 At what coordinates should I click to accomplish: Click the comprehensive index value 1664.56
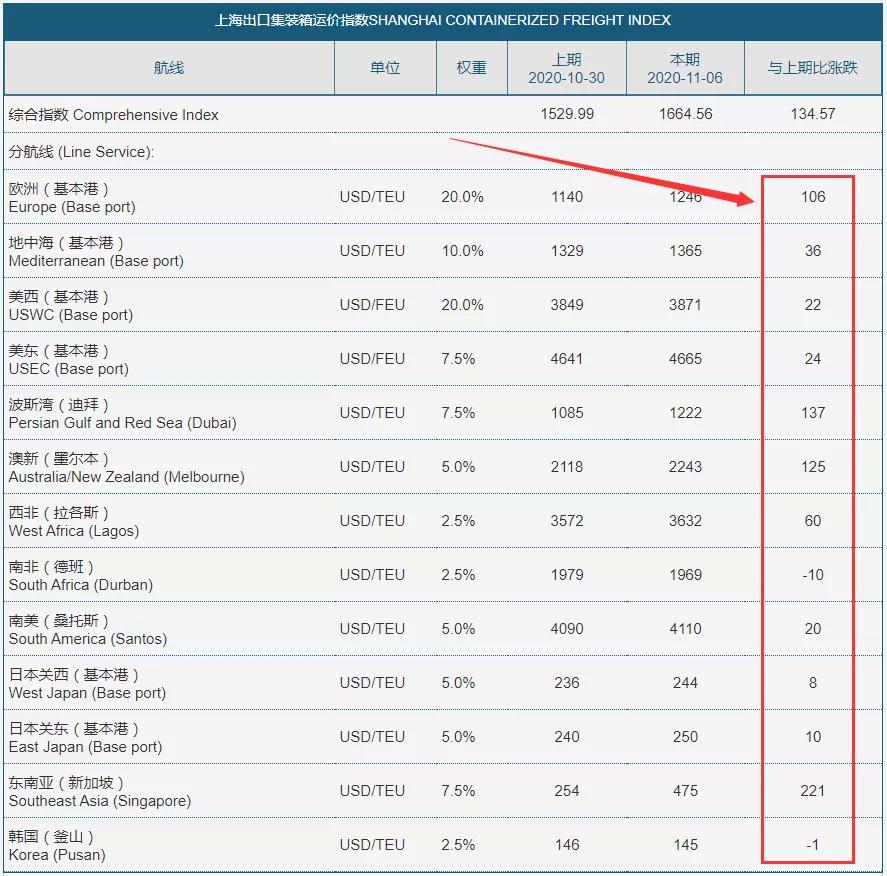tap(685, 114)
